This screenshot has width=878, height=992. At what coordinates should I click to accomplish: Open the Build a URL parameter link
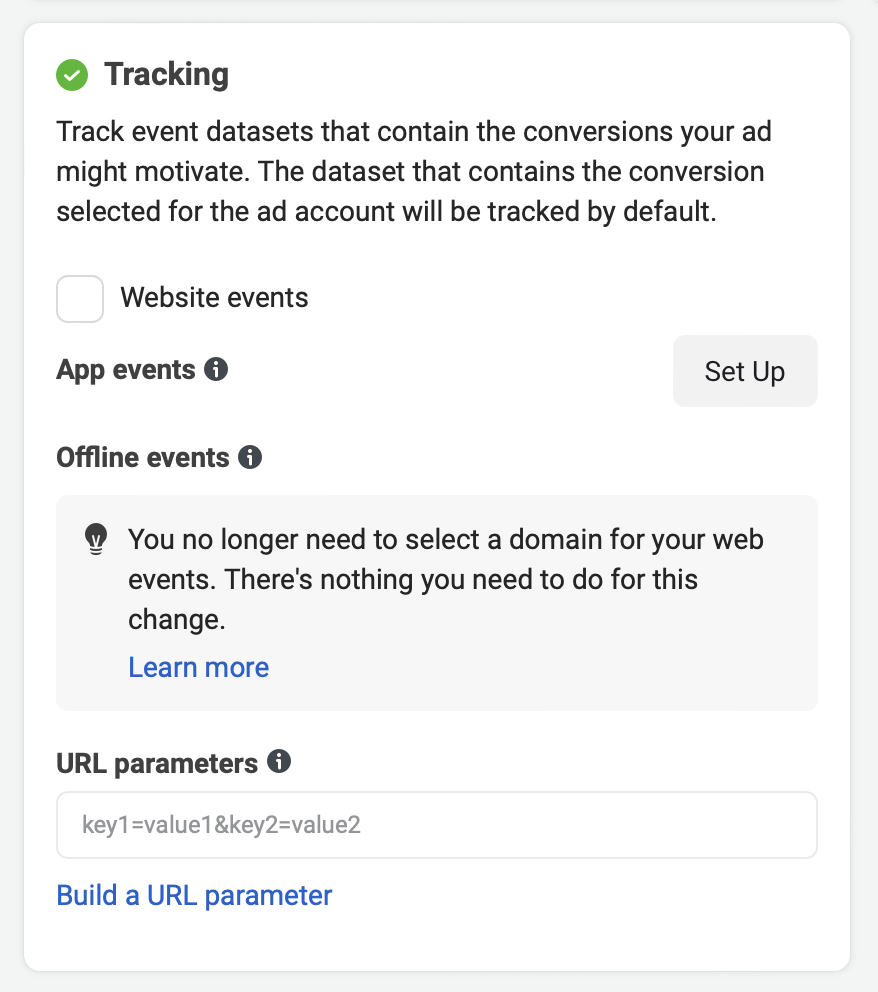pos(194,895)
